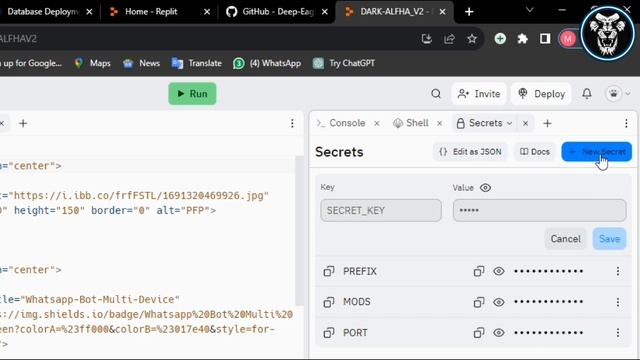640x360 pixels.
Task: Open the News bookmark
Action: [141, 63]
